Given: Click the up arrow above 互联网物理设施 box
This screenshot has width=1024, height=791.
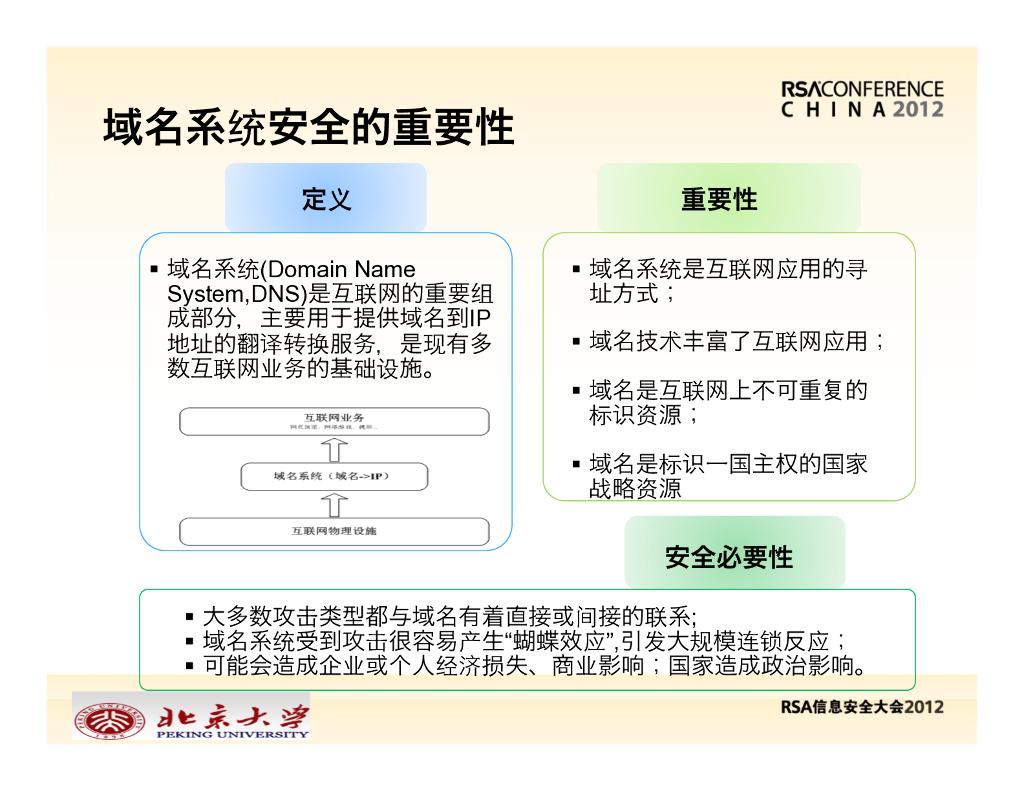Looking at the screenshot, I should point(334,504).
